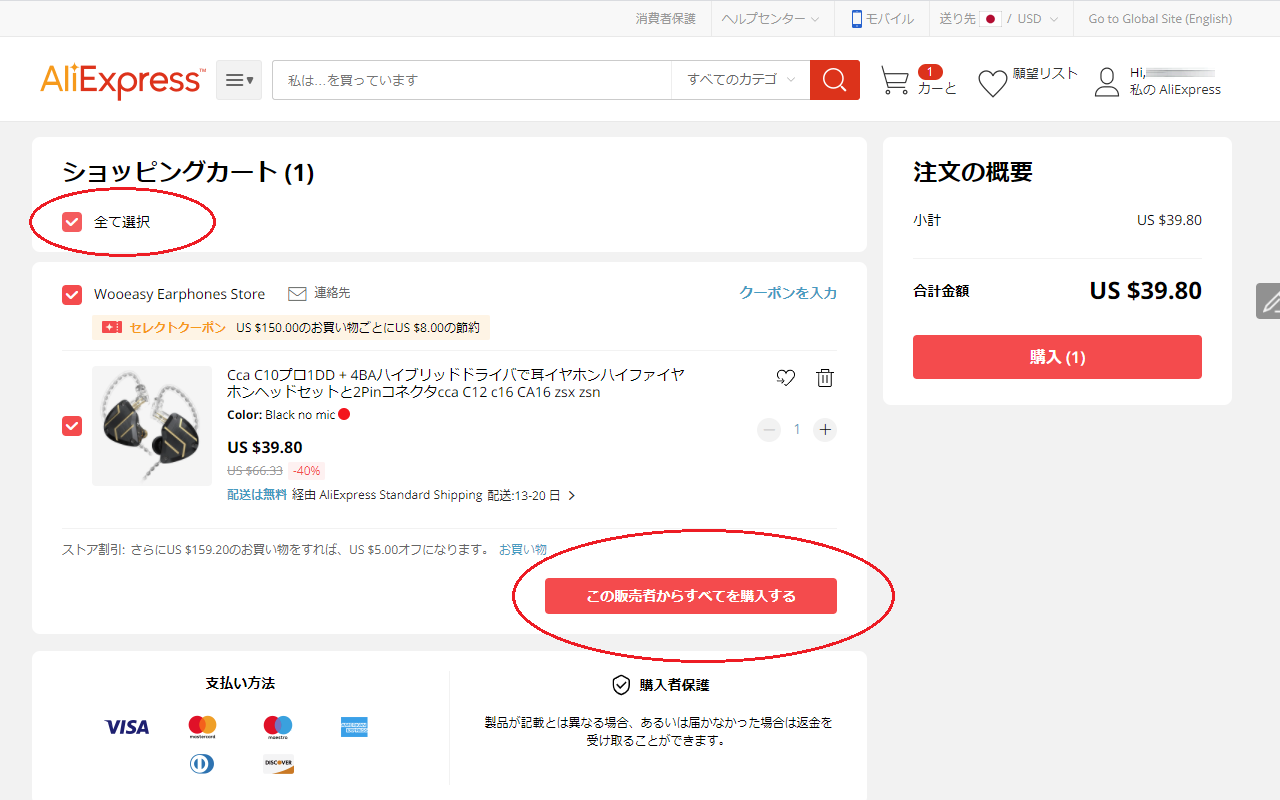Image resolution: width=1280 pixels, height=800 pixels.
Task: Click the search magnifier button
Action: tap(835, 80)
